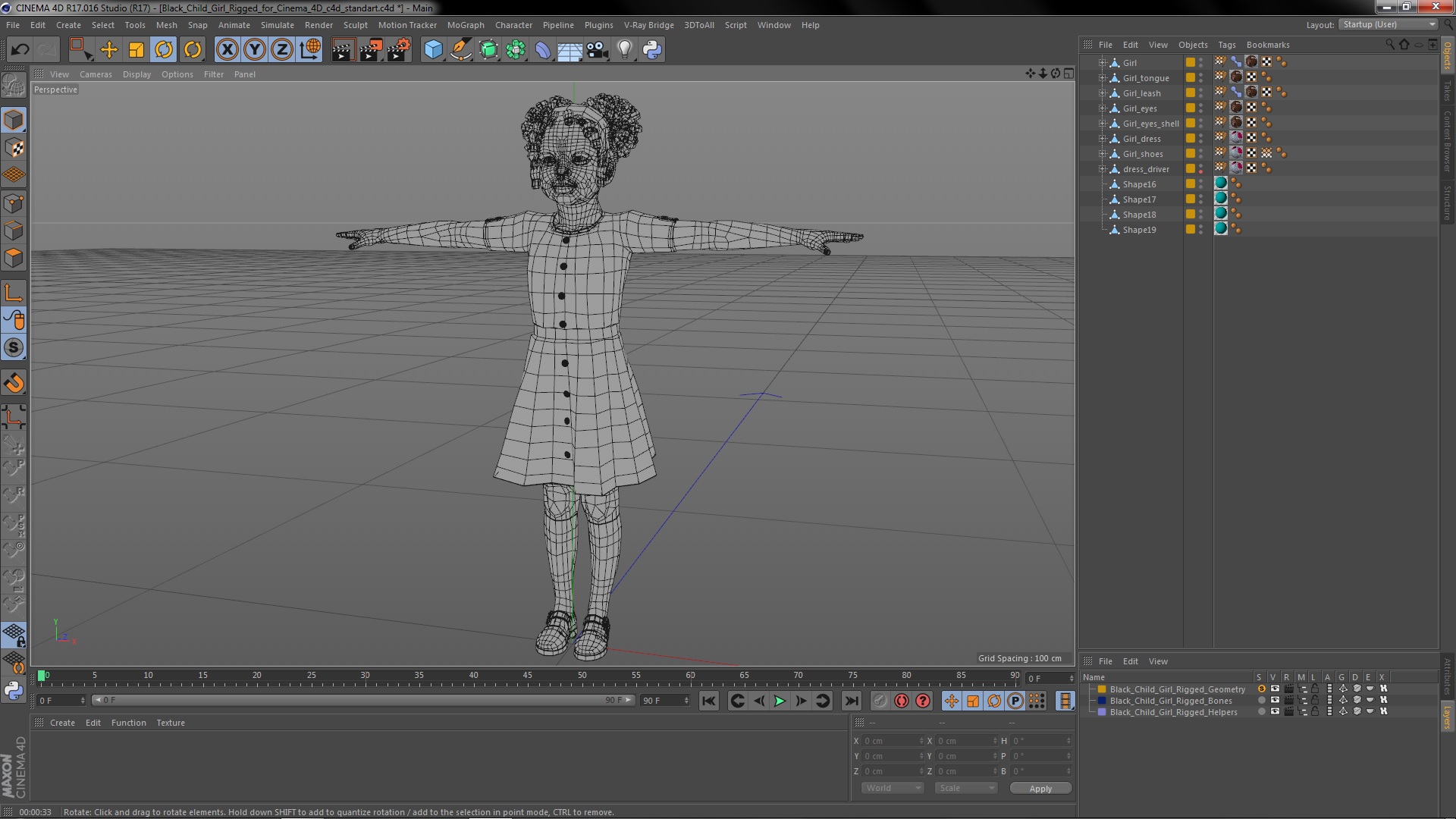Viewport: 1456px width, 819px height.
Task: Click the end frame 90 F field
Action: [664, 701]
